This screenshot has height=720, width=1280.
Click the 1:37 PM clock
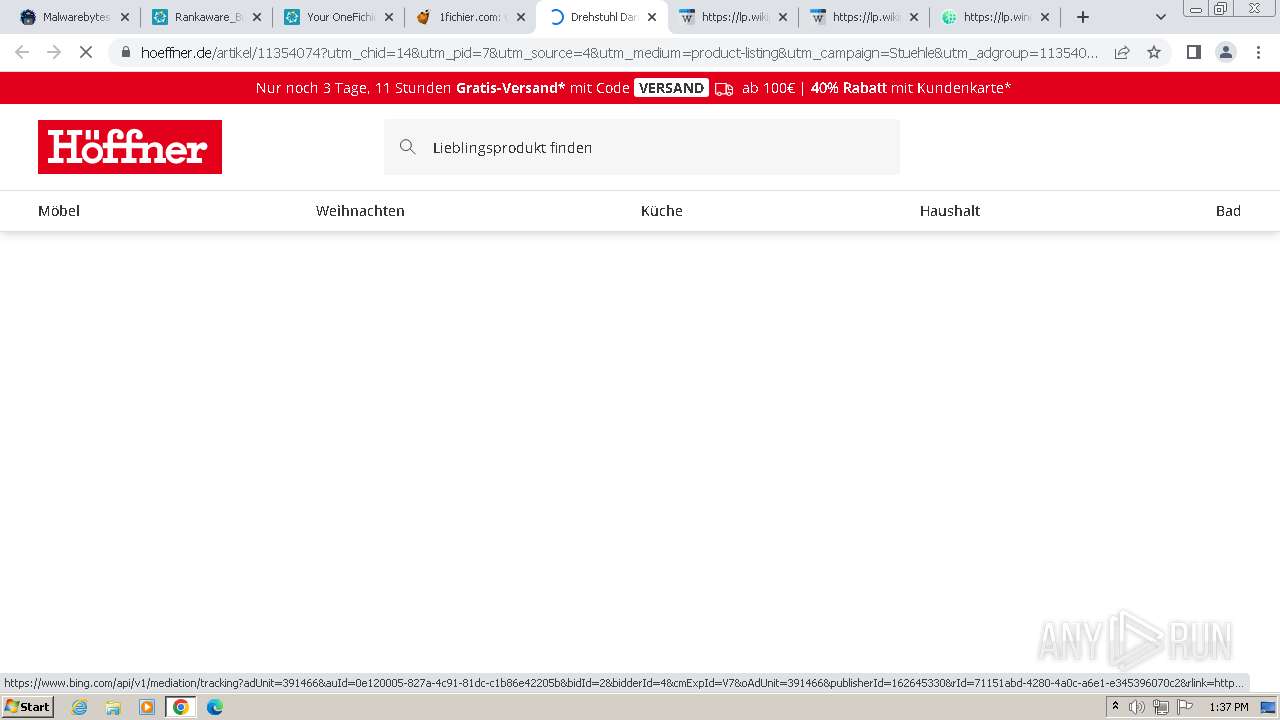[x=1229, y=707]
